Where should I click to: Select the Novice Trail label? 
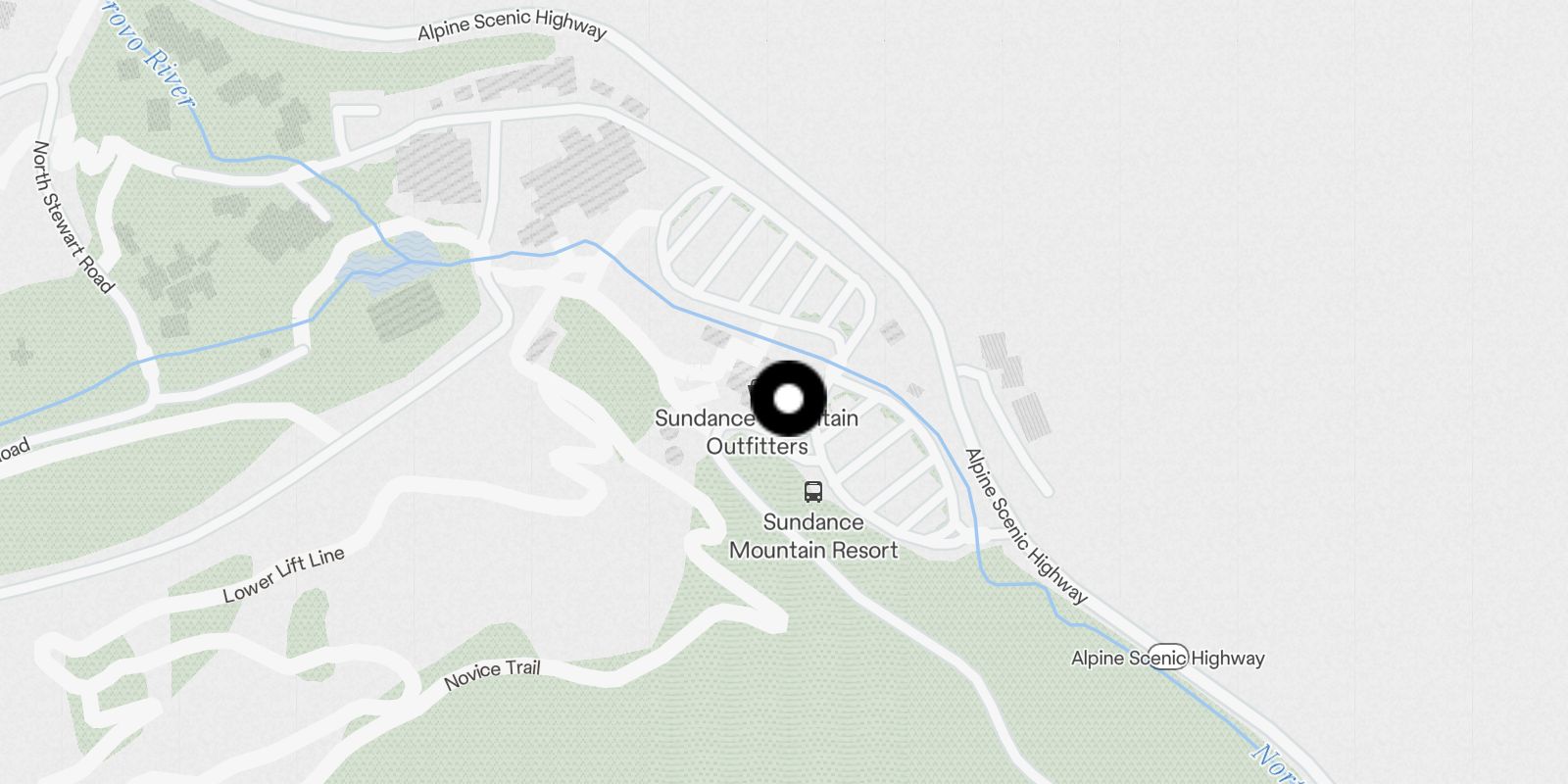click(492, 674)
